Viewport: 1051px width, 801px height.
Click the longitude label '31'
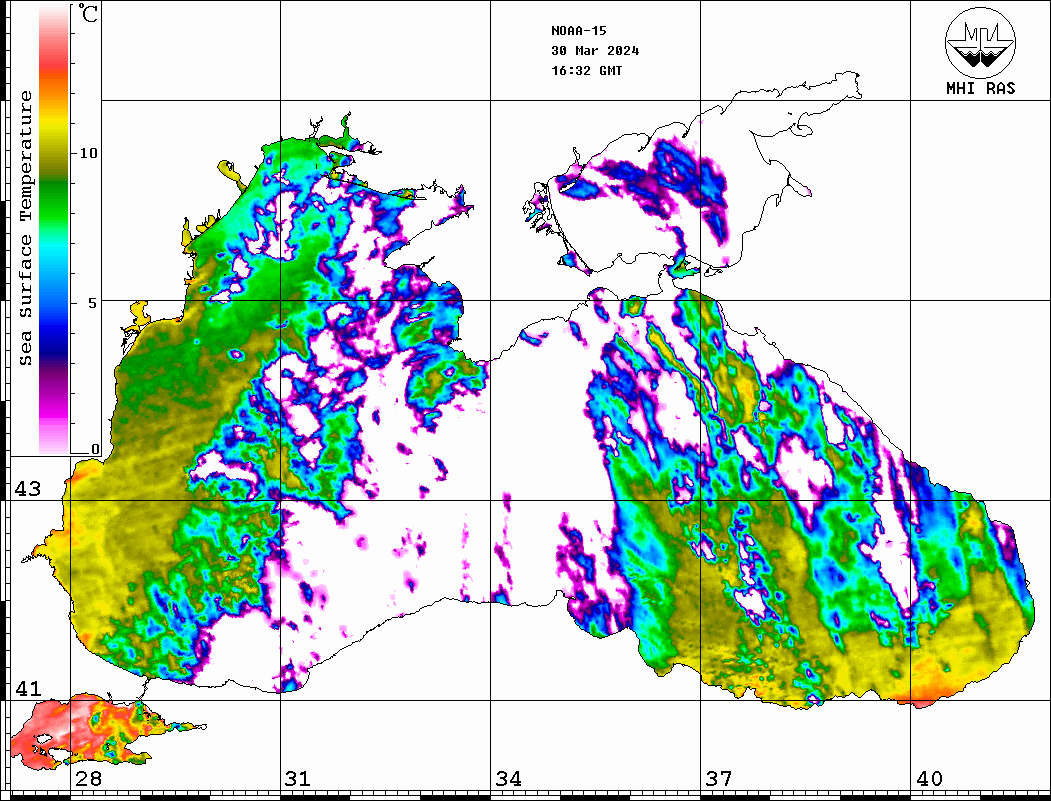[x=298, y=779]
